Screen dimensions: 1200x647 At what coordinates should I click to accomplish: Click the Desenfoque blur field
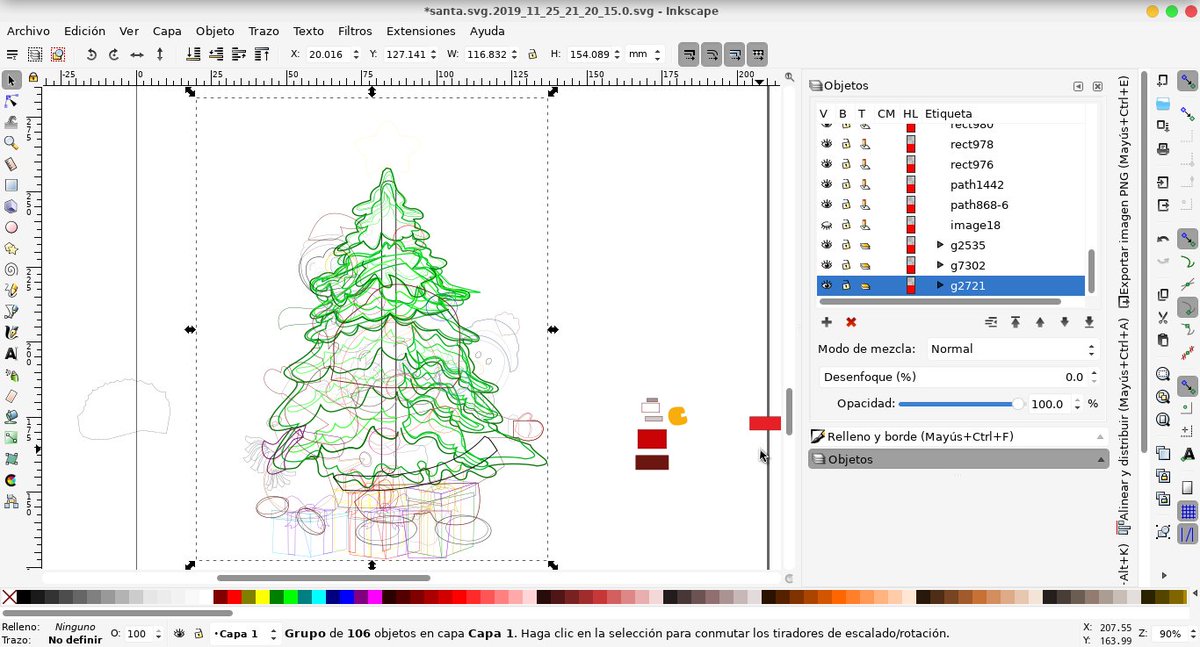pos(958,377)
